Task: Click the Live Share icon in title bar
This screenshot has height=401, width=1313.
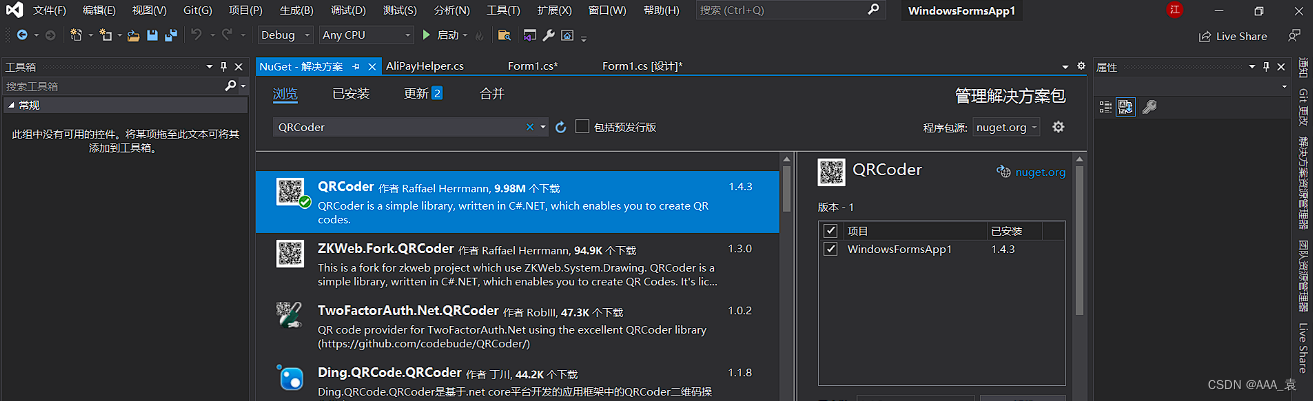Action: 1206,36
